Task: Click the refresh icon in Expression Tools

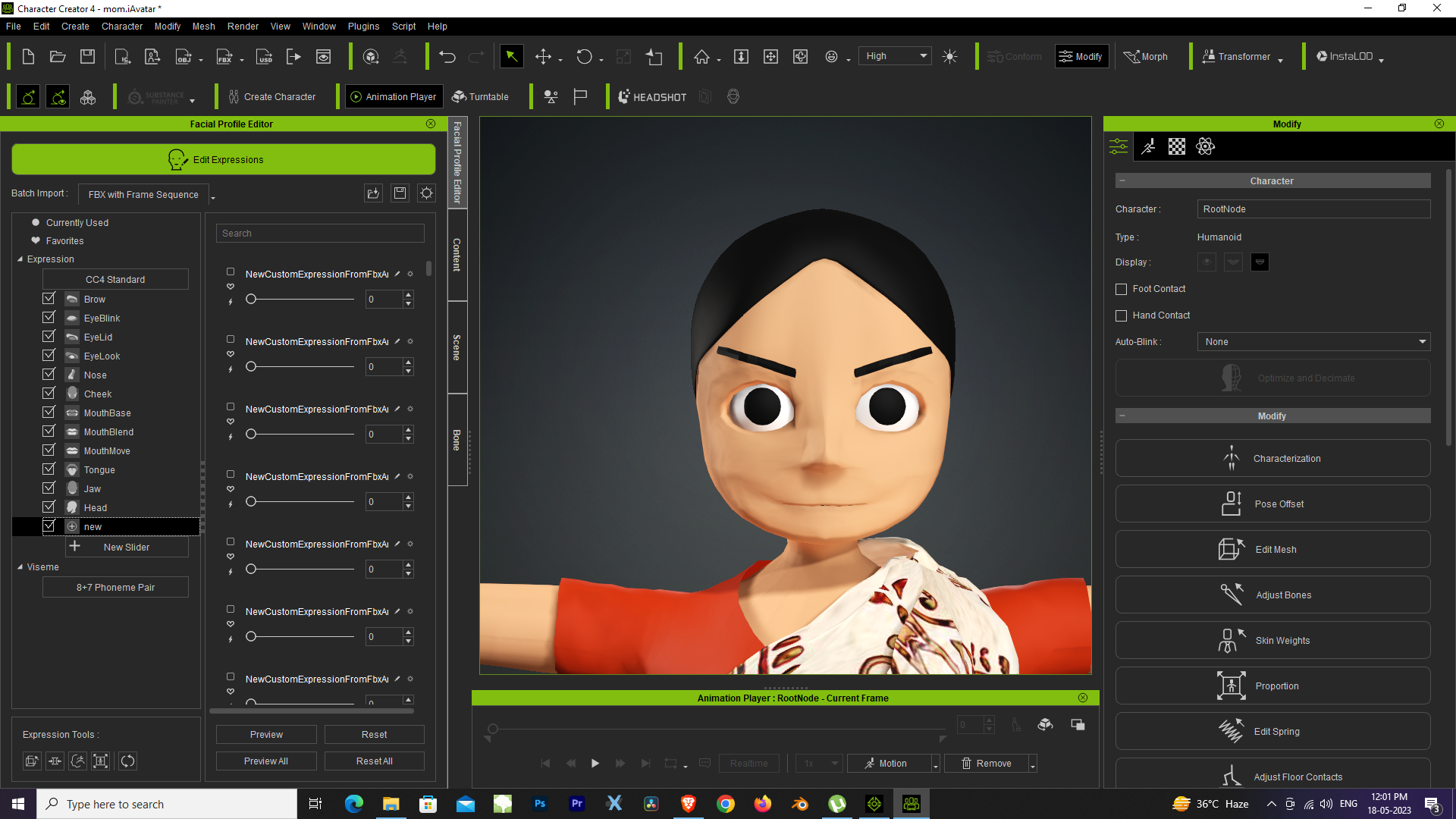Action: [127, 761]
